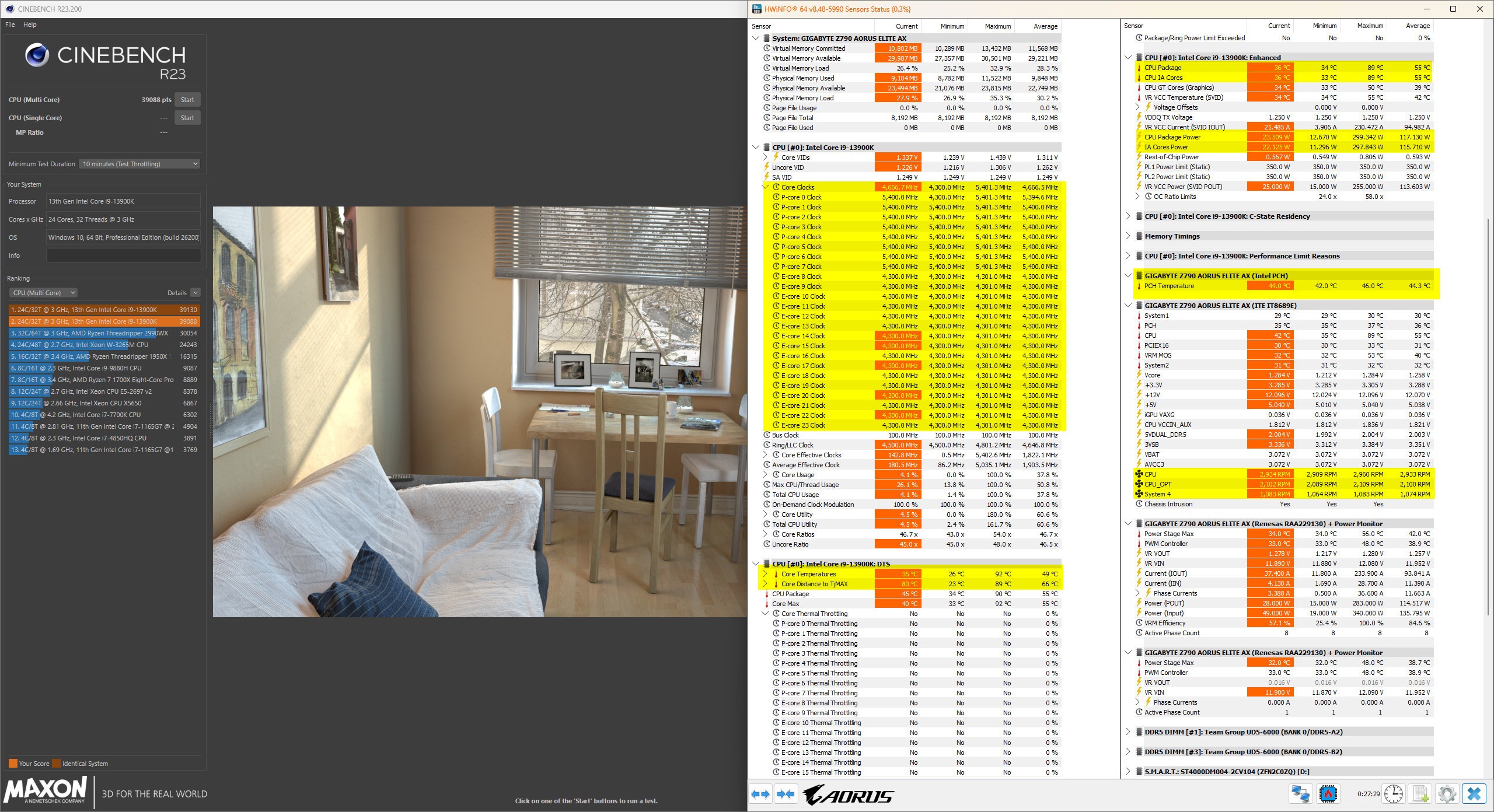Click the Cinebench app icon in title bar

click(x=9, y=9)
